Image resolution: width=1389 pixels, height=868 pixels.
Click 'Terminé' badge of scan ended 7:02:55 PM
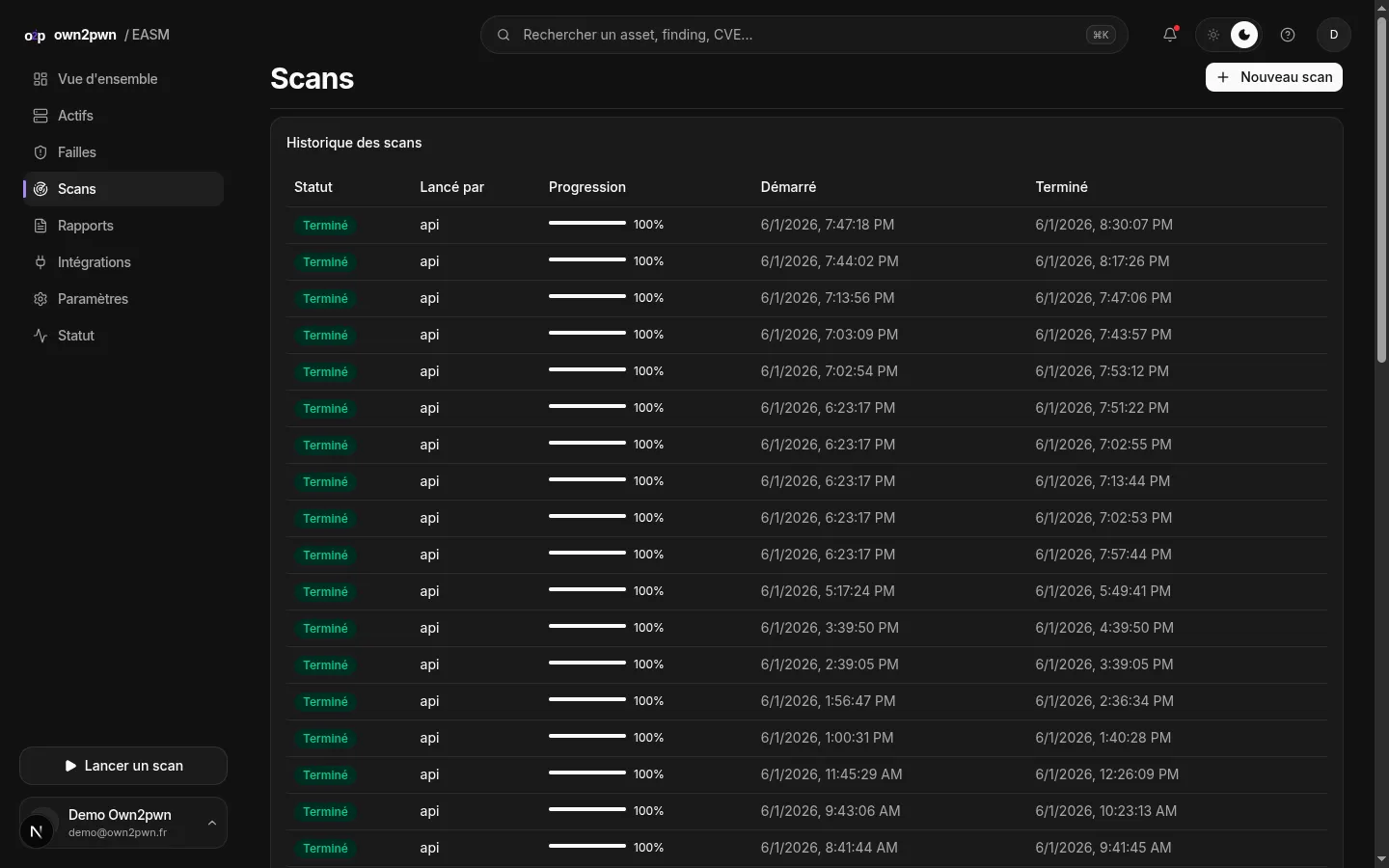[x=325, y=446]
